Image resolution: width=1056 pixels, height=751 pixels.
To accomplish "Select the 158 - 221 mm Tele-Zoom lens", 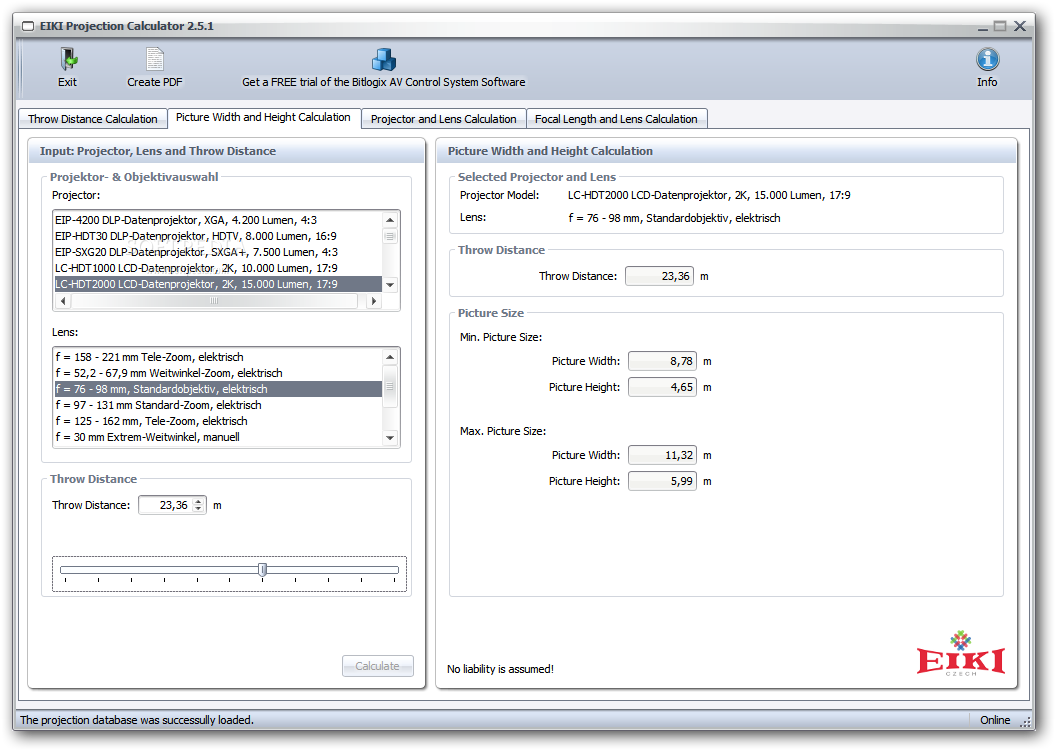I will click(x=218, y=357).
